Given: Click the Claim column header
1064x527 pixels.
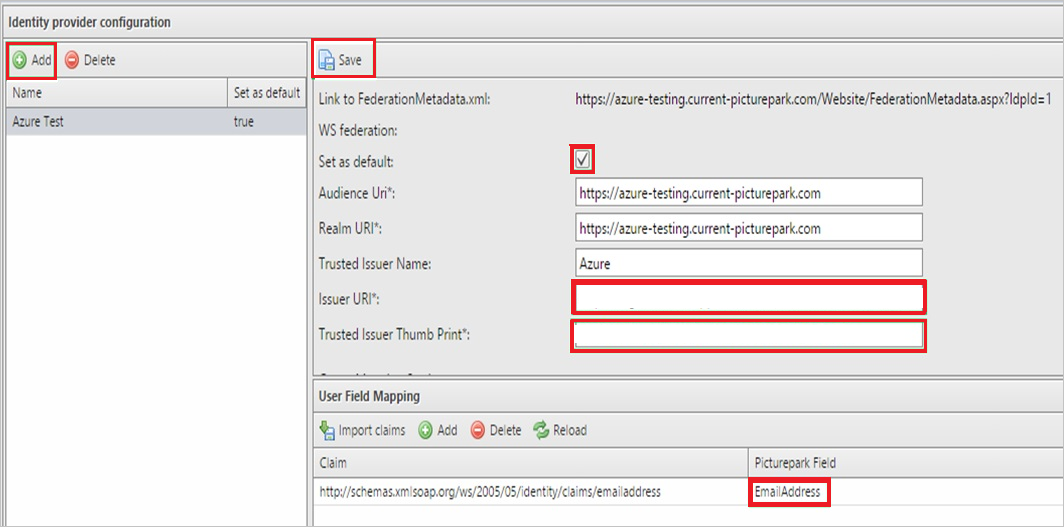Looking at the screenshot, I should (531, 463).
